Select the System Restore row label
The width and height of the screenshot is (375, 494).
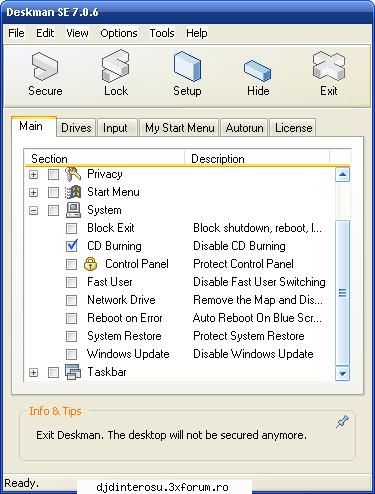124,336
